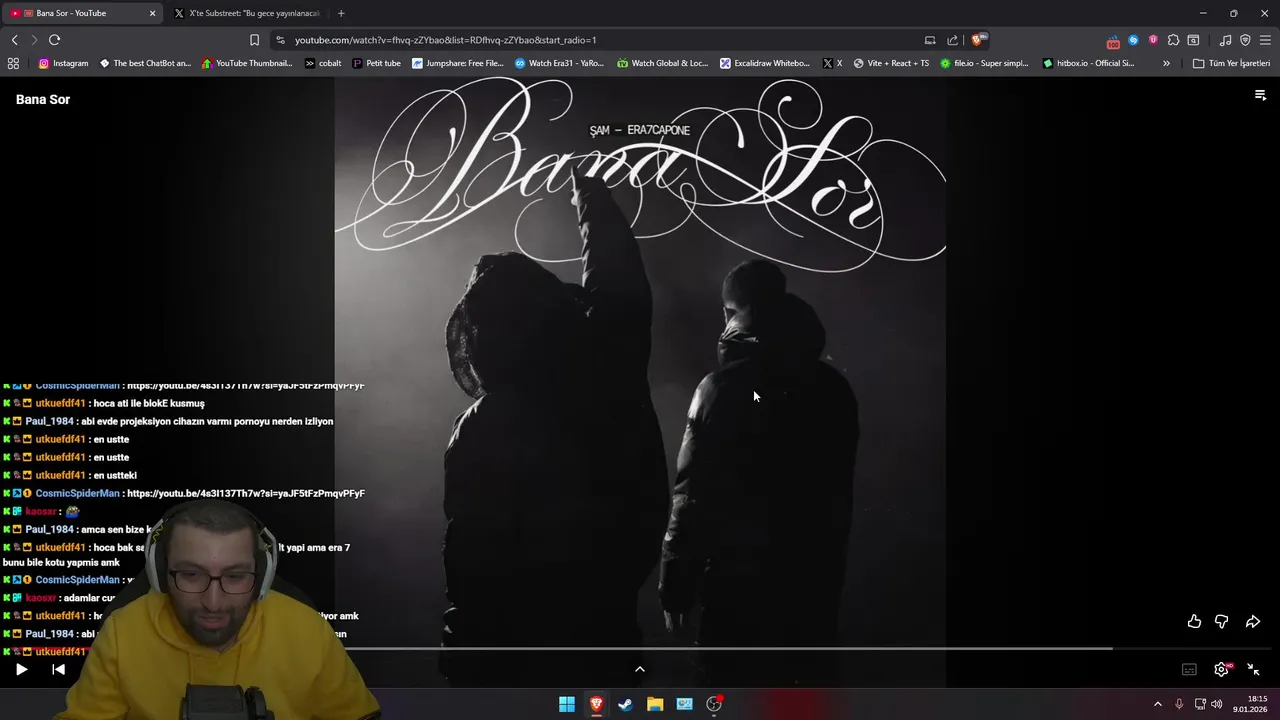Open Steam from the taskbar

(x=625, y=704)
